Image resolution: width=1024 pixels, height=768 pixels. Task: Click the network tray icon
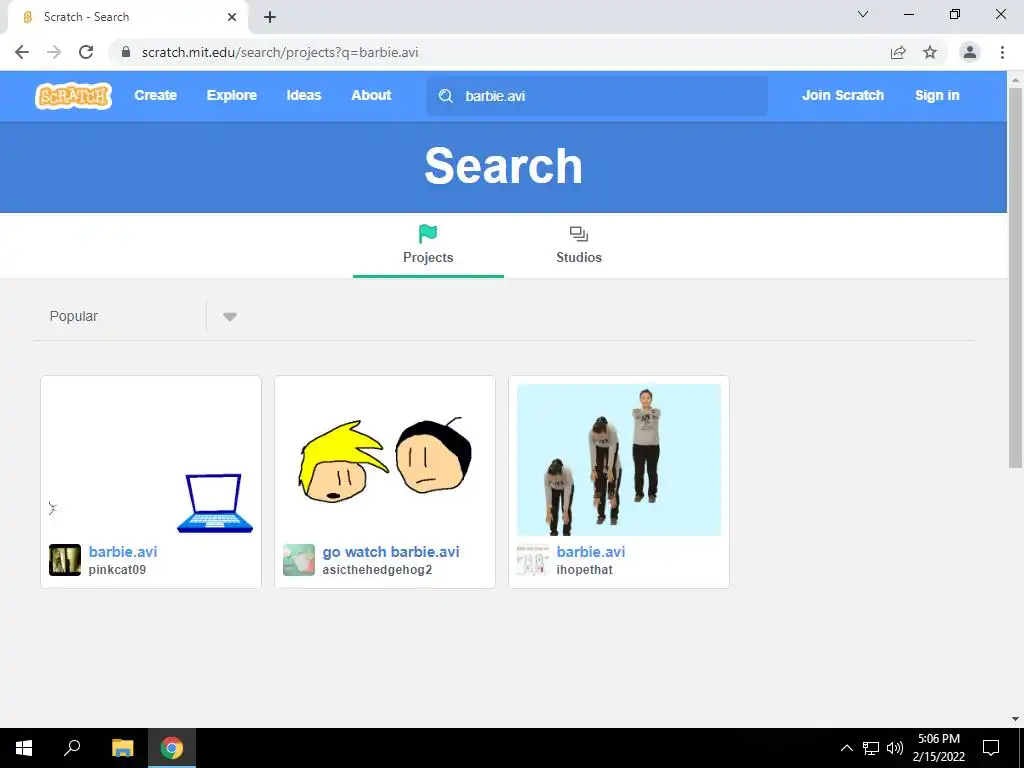tap(871, 748)
